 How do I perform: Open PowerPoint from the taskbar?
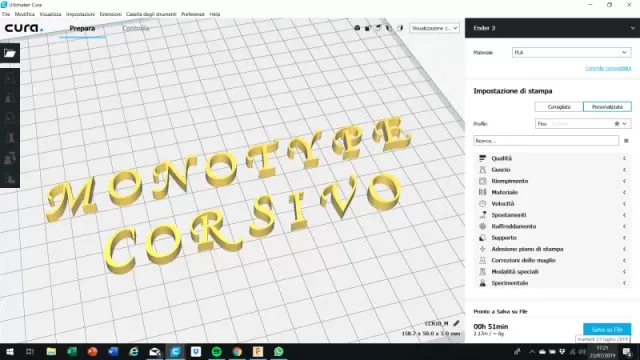[x=93, y=351]
